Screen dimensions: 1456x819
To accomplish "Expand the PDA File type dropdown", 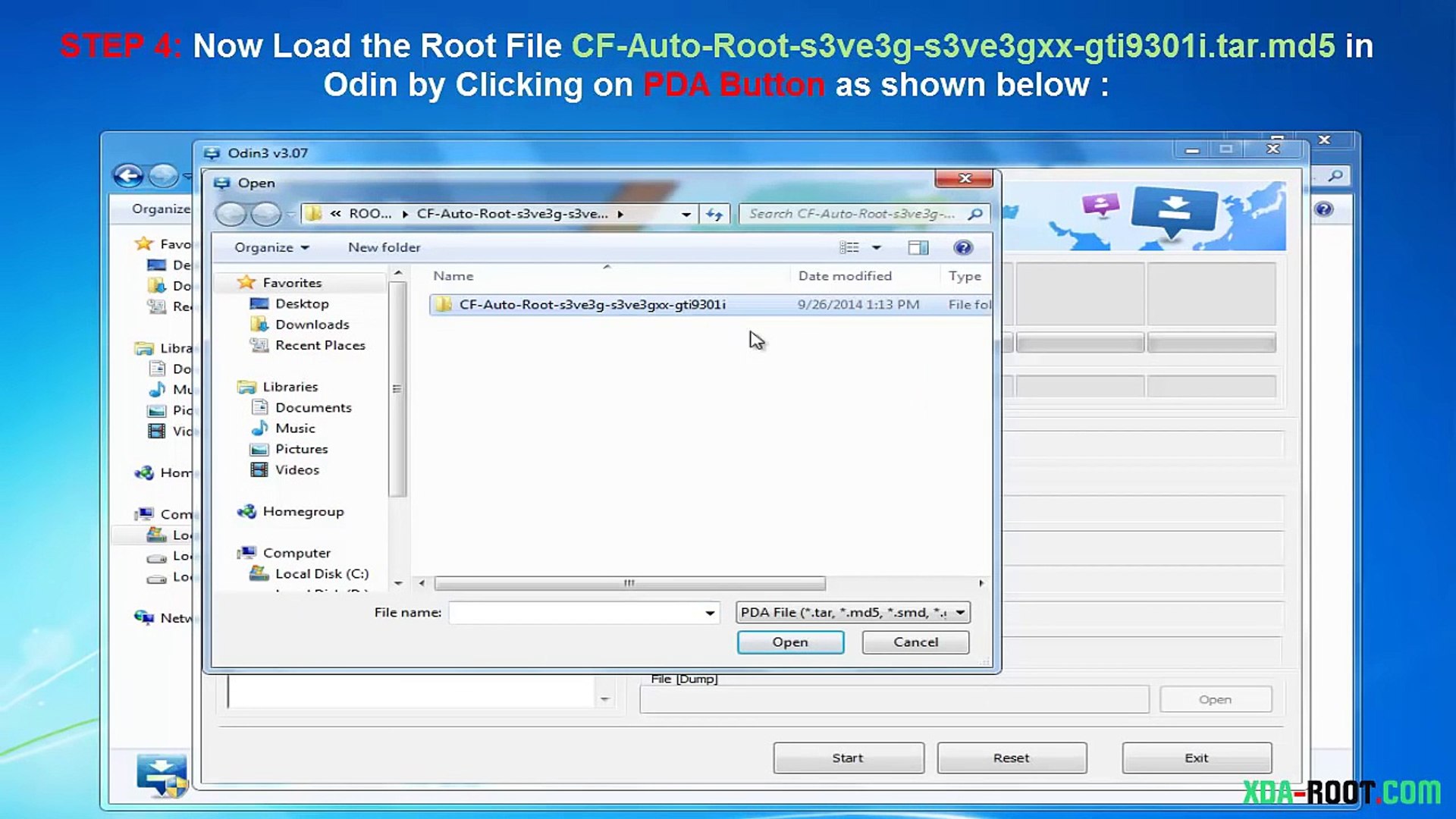I will pos(960,613).
